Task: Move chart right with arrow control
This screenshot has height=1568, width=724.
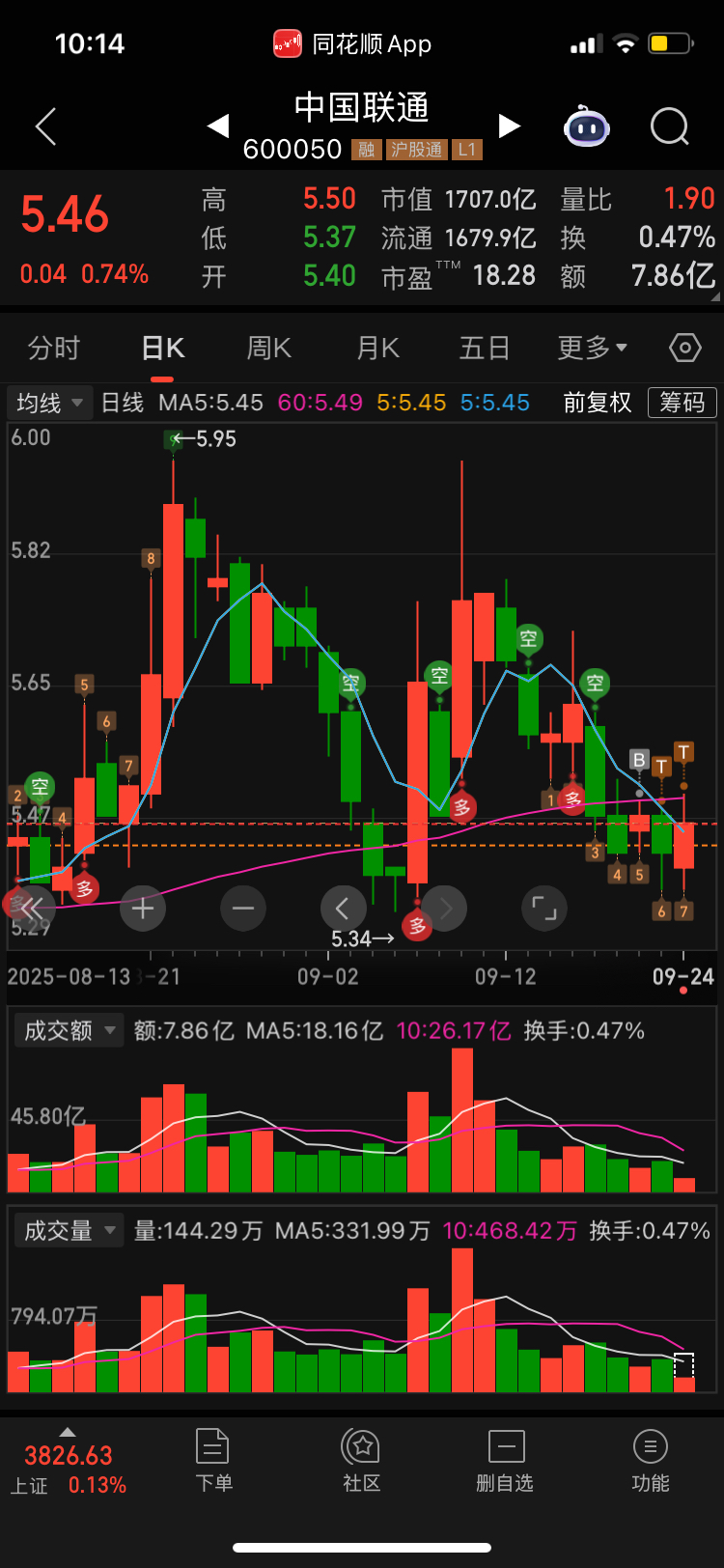Action: pos(444,909)
